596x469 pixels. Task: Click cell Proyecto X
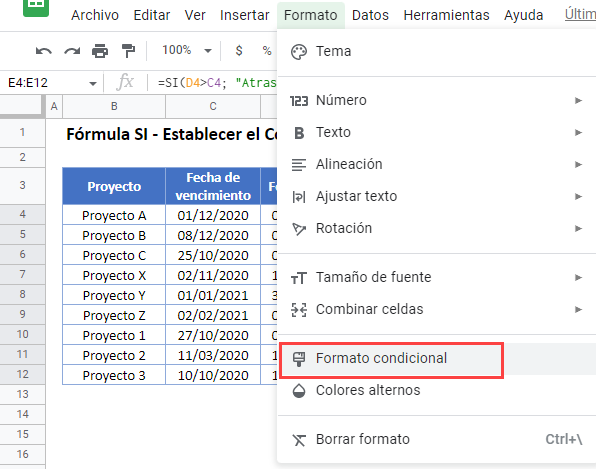click(114, 275)
